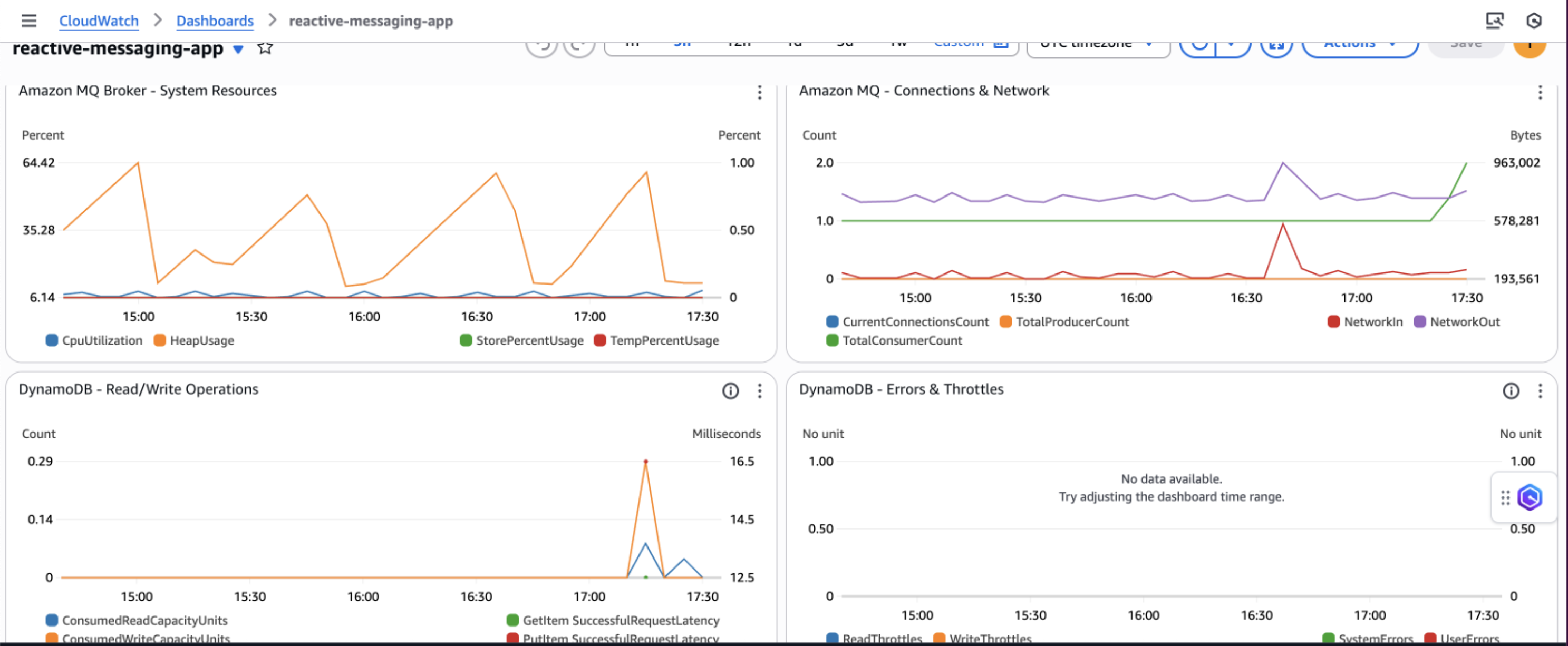The image size is (1568, 646).
Task: Open options for Connections & Network widget
Action: tap(1540, 92)
